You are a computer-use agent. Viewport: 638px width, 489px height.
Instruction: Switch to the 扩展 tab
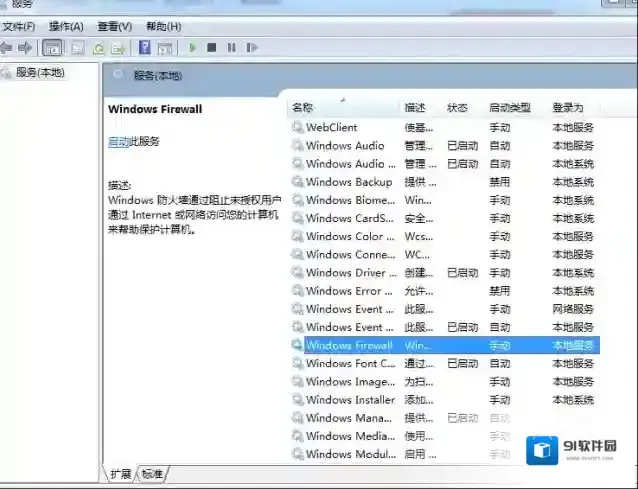coord(121,474)
